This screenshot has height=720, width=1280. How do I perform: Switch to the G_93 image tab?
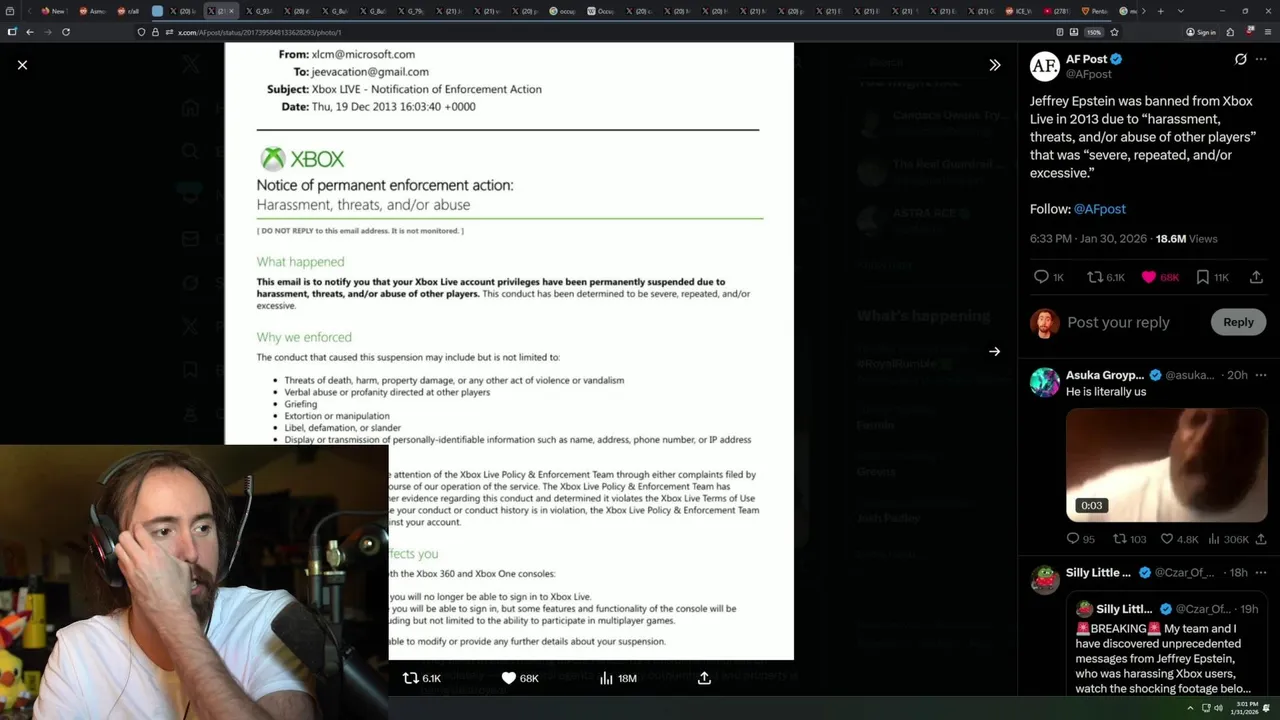258,11
